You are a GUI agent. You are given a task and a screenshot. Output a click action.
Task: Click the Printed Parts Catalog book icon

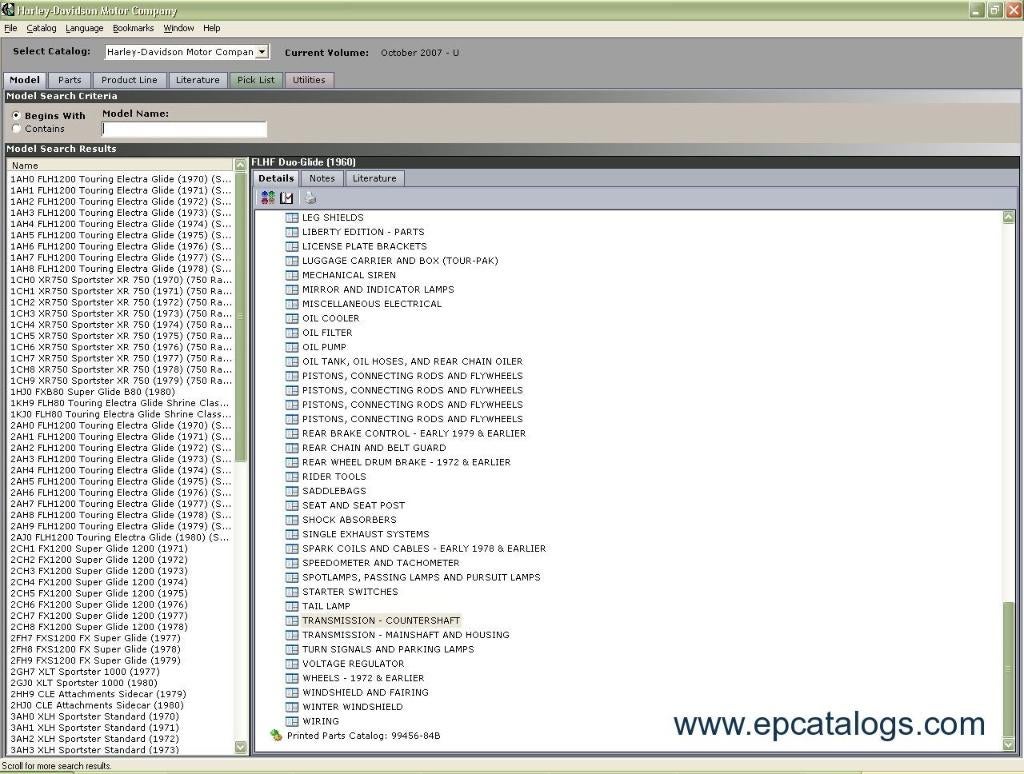coord(276,735)
